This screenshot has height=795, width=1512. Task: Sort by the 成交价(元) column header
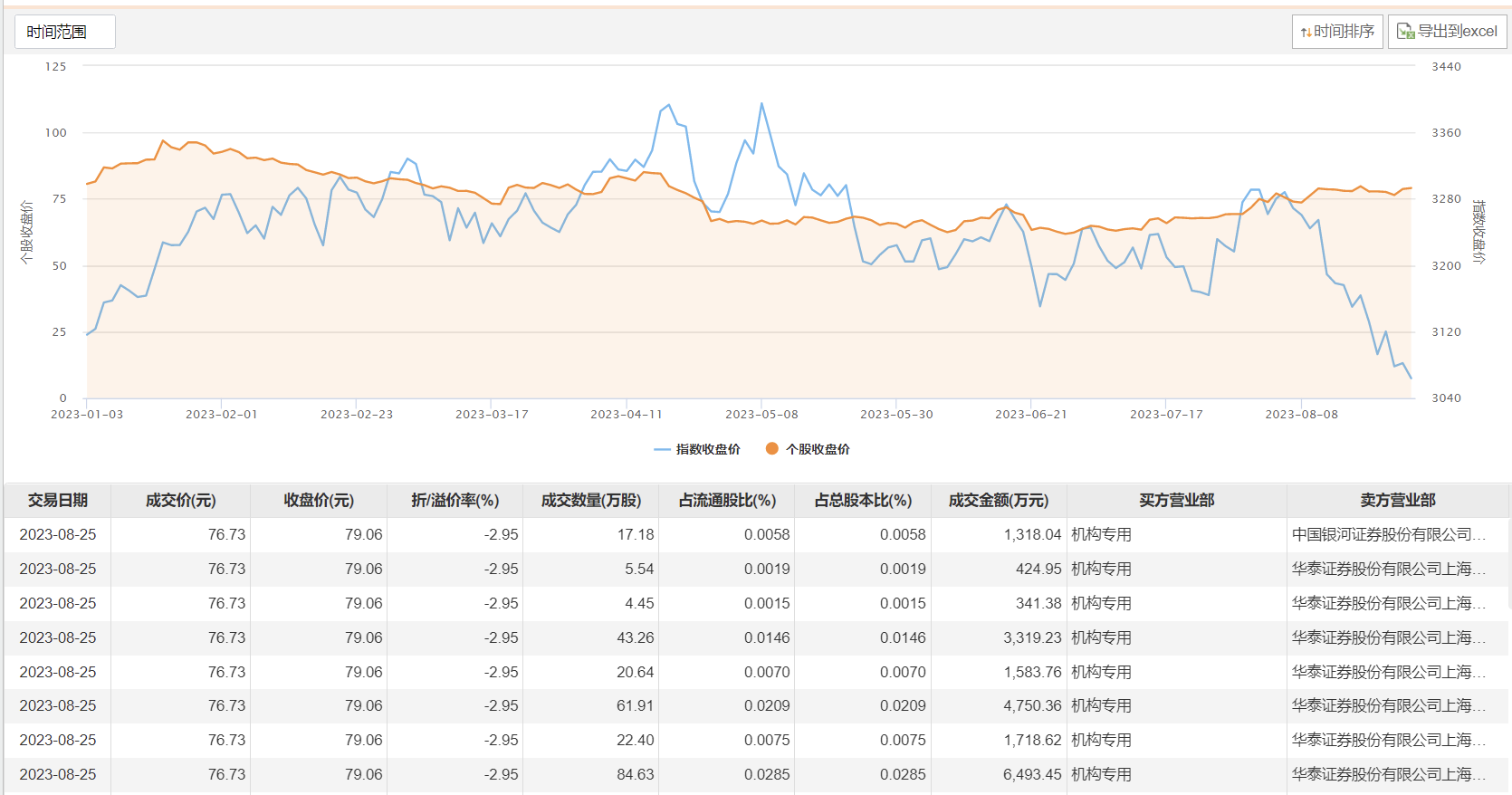tap(180, 501)
